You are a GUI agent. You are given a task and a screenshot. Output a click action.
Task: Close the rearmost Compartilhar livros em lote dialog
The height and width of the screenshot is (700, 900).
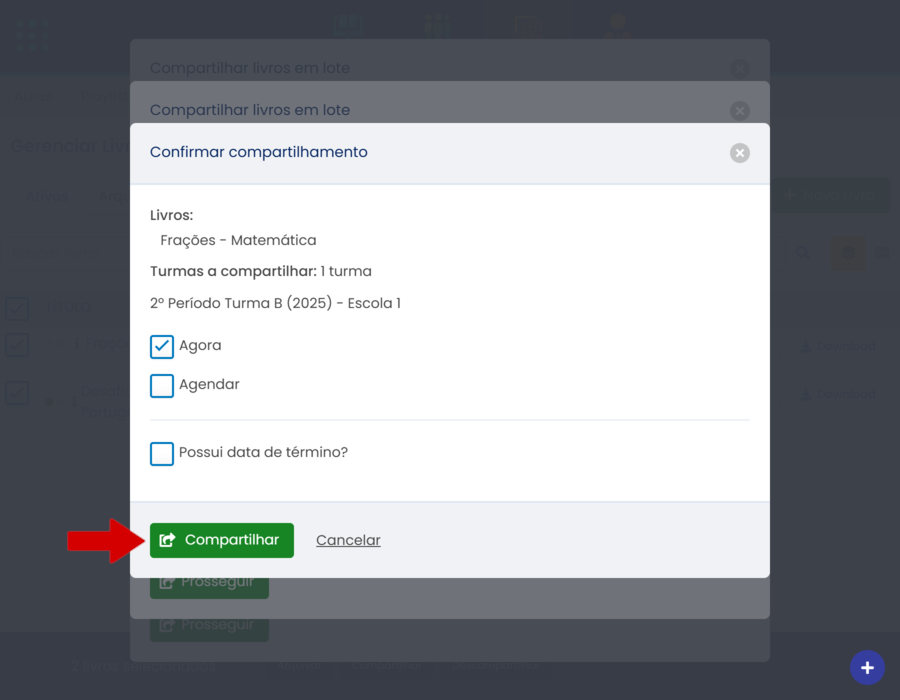pyautogui.click(x=739, y=69)
